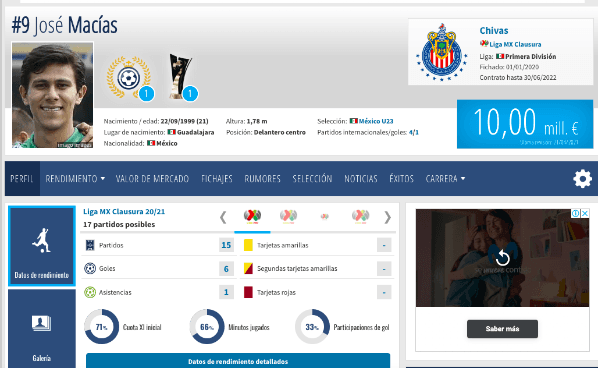Screen dimensions: 598x368
Task: Expand the Rendimiento dropdown menu
Action: (75, 178)
